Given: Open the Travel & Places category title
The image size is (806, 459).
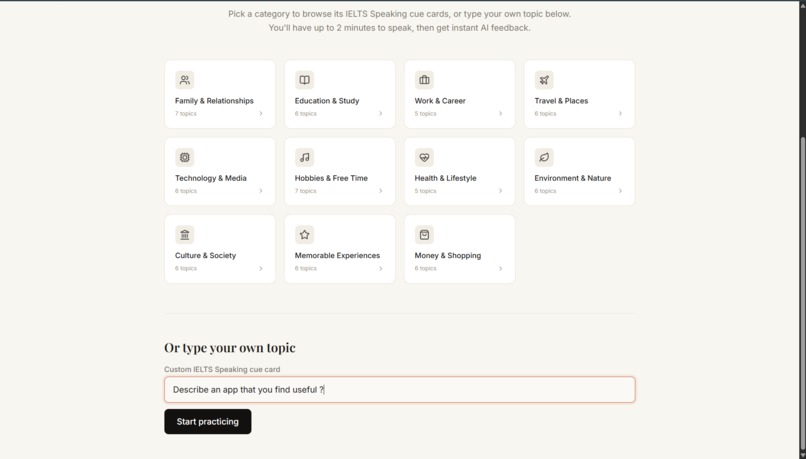Looking at the screenshot, I should coord(561,101).
